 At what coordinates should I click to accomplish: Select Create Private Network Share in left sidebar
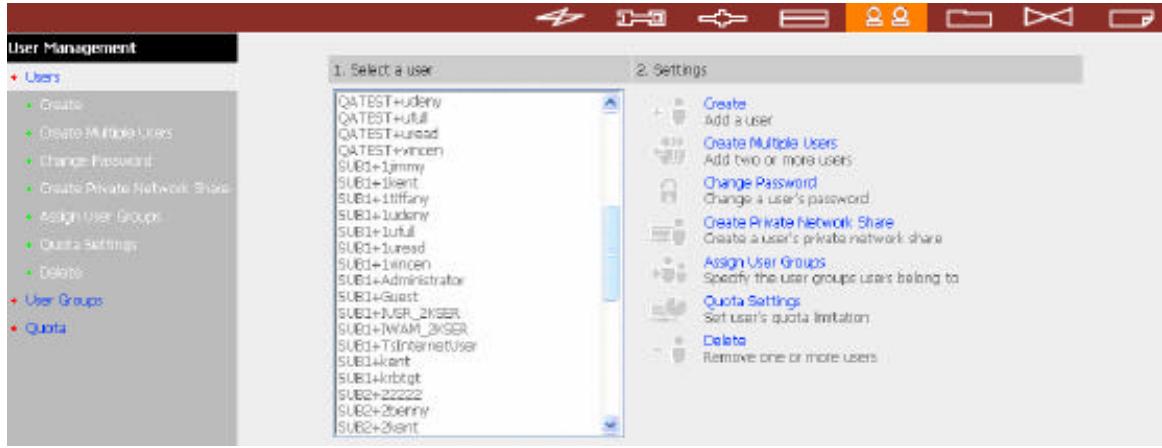[x=135, y=189]
